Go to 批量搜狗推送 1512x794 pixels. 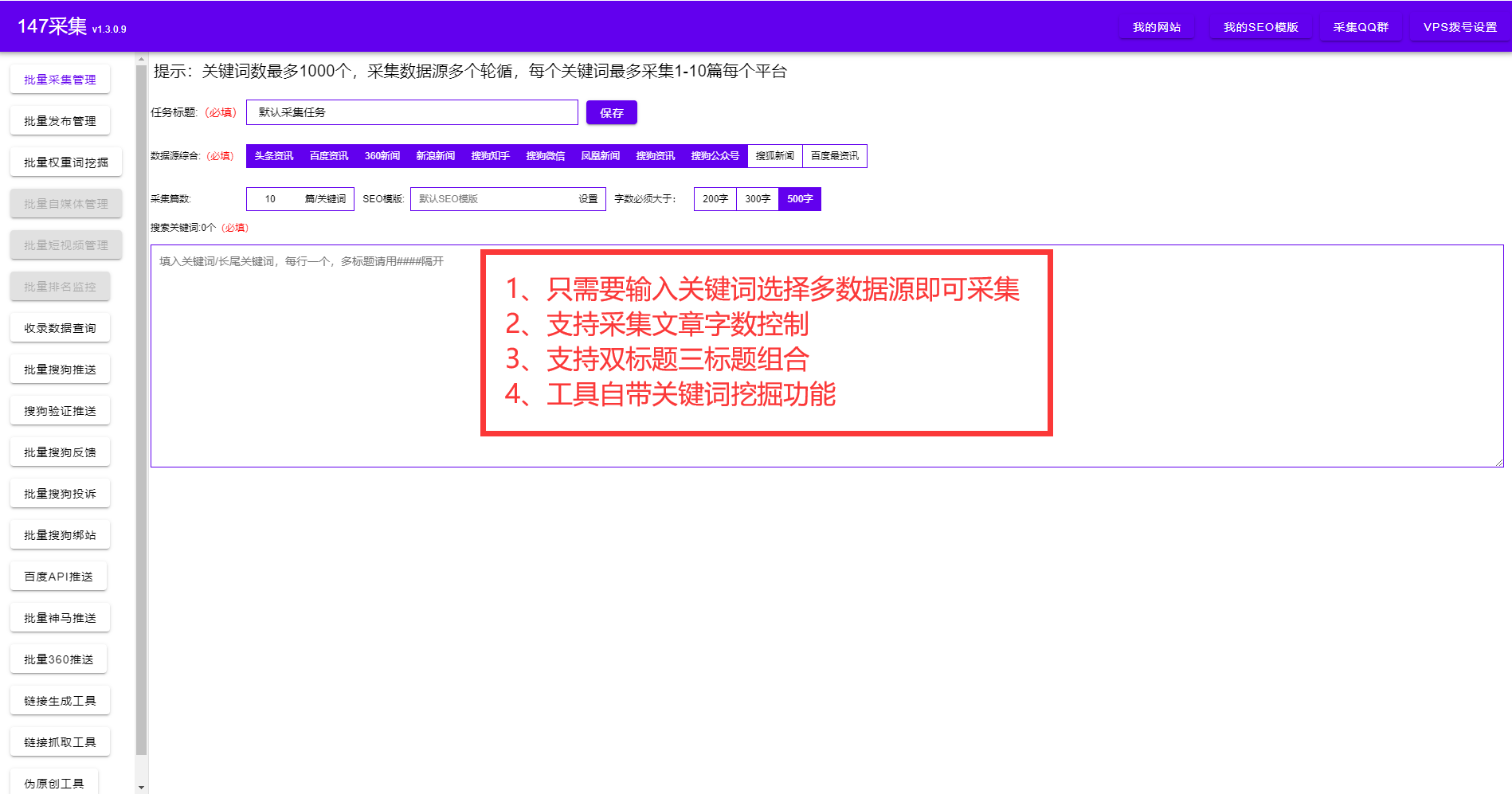[x=60, y=369]
